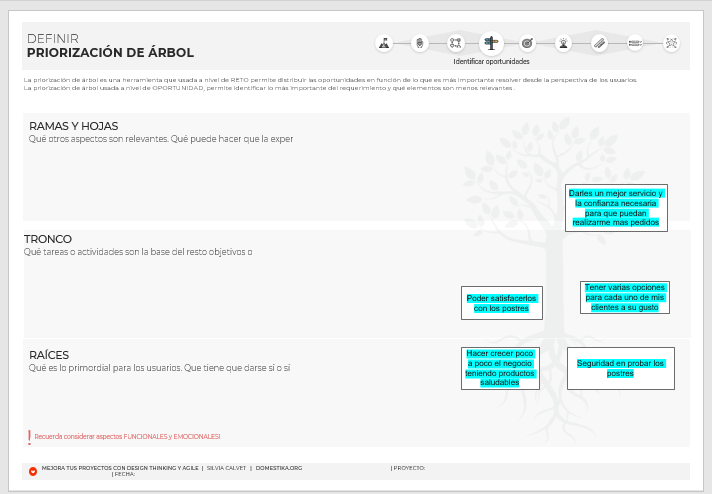Click the 'Identificar oportunidades' step label

coord(491,61)
